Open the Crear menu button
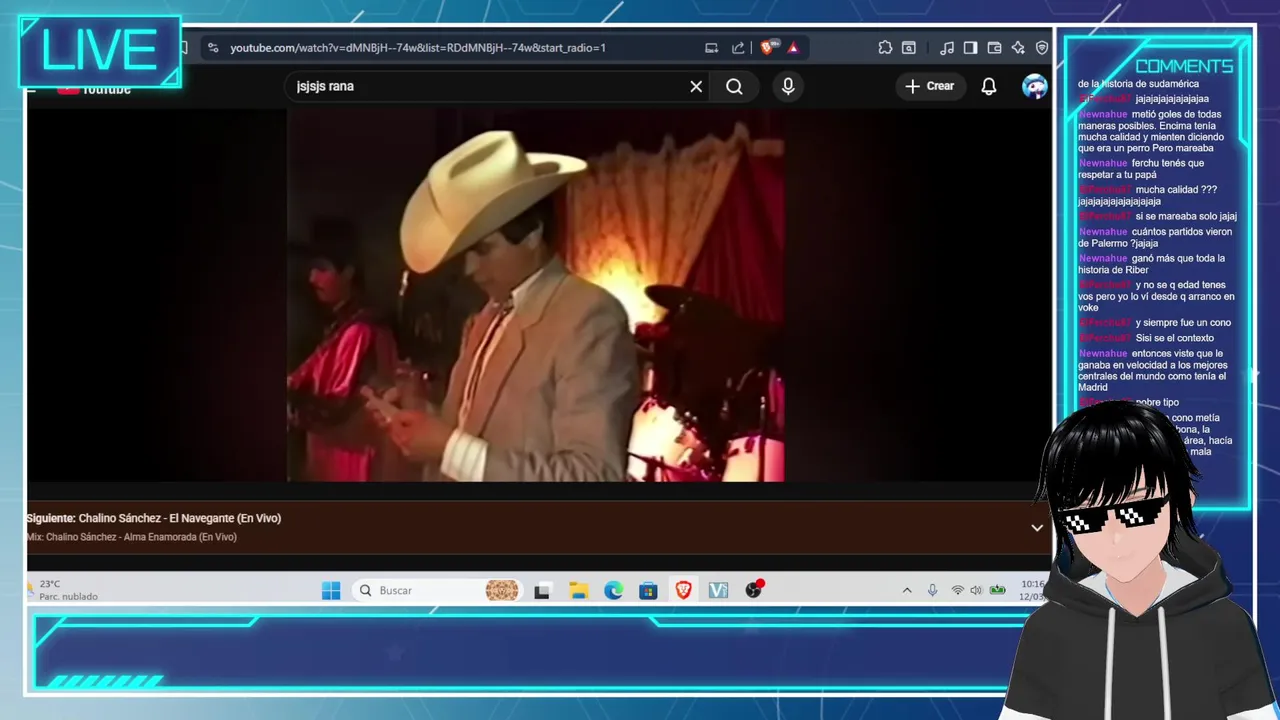This screenshot has height=720, width=1280. [930, 86]
